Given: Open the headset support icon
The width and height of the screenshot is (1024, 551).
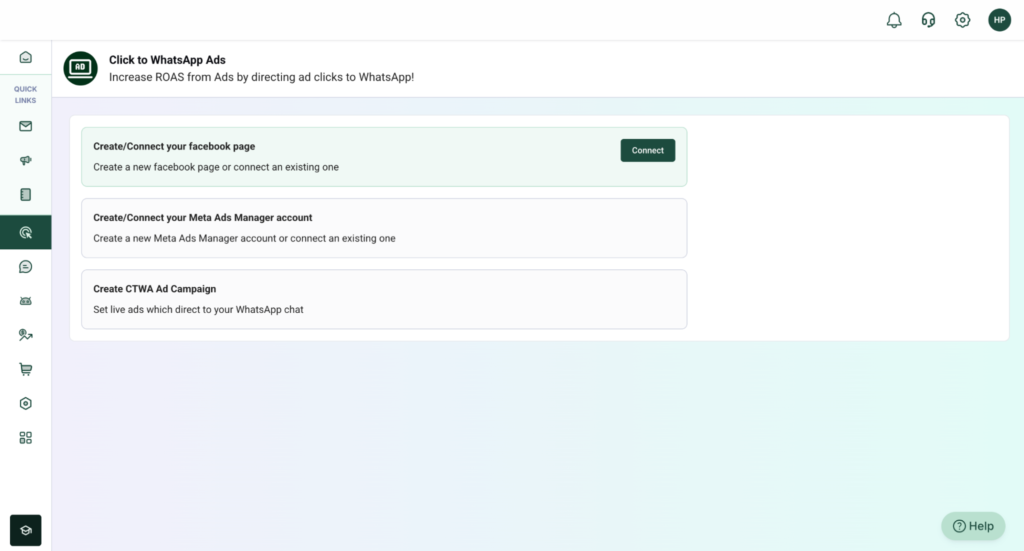Looking at the screenshot, I should point(928,20).
